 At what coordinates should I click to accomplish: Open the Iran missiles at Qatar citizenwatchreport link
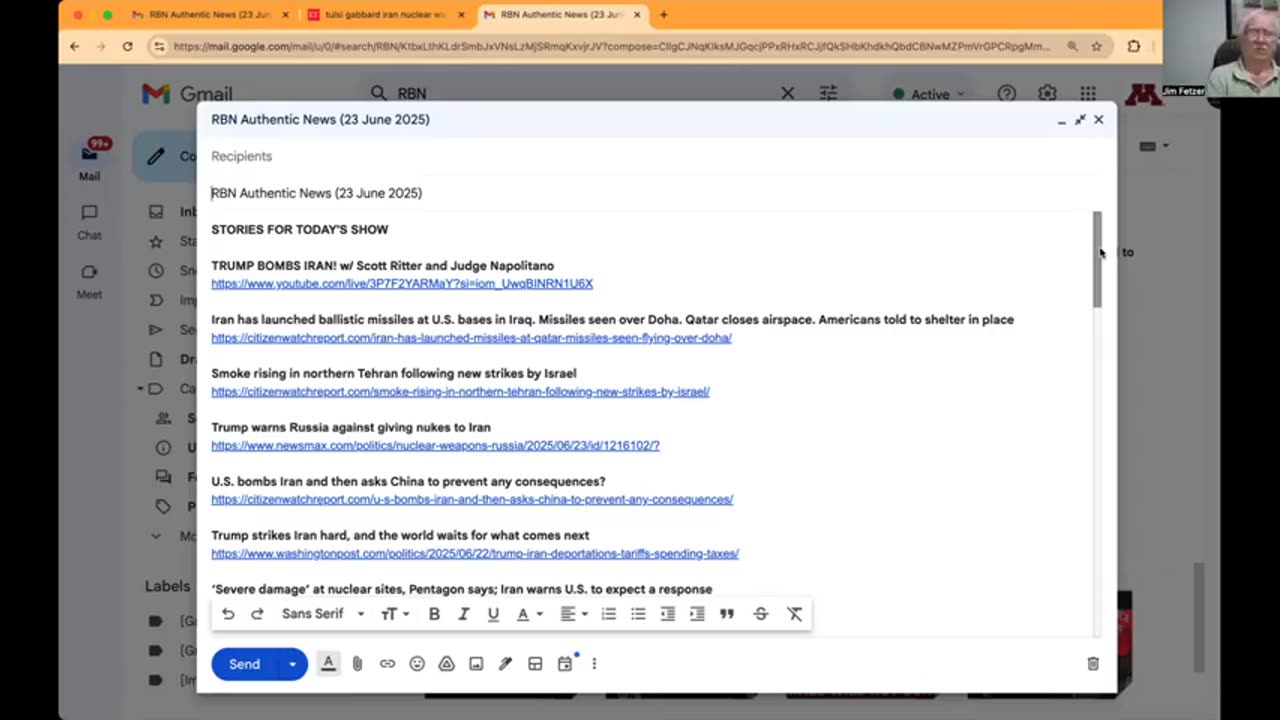[x=471, y=338]
